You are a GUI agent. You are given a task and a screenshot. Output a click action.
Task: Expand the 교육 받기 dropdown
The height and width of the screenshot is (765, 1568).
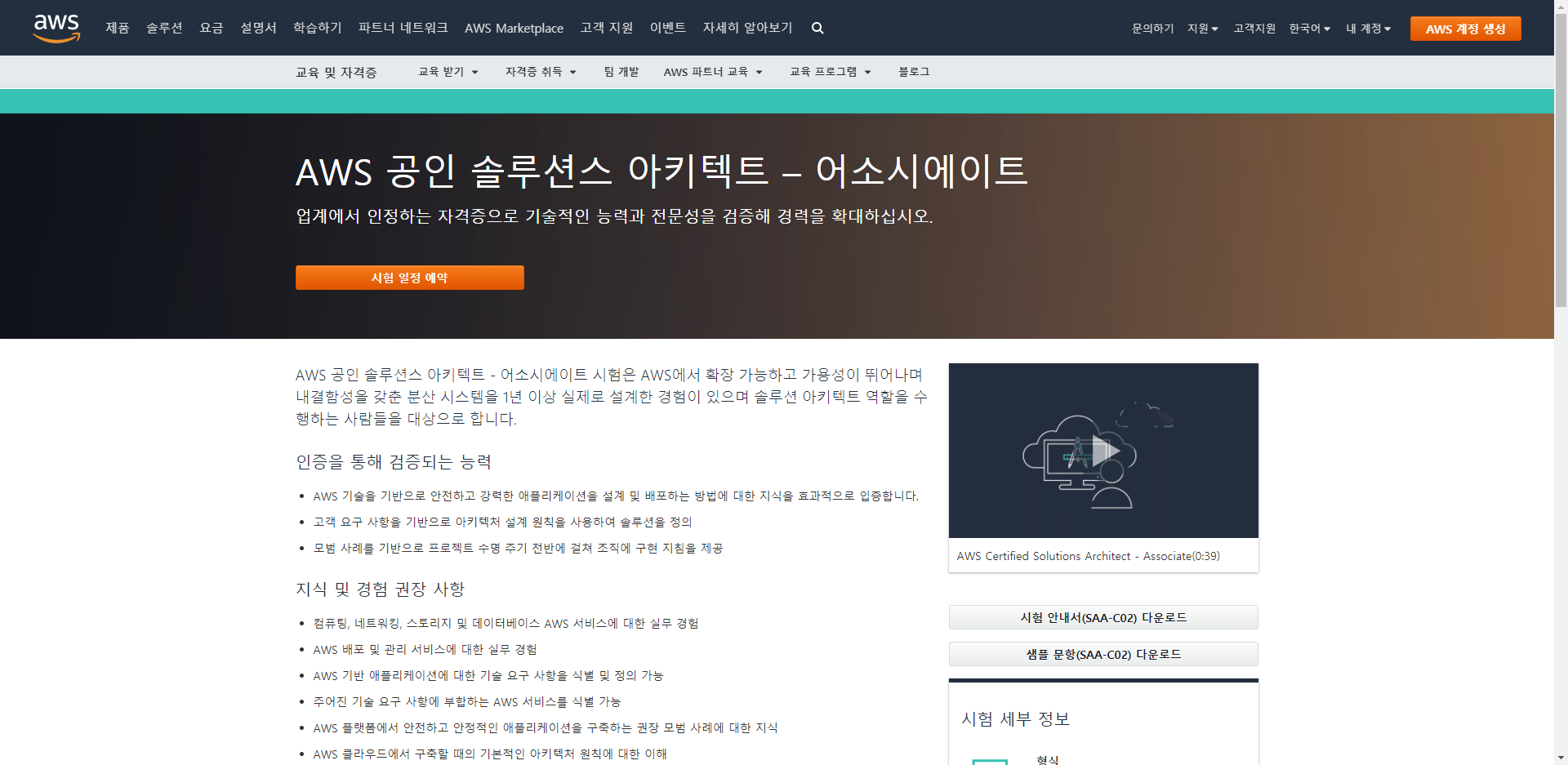pos(448,72)
